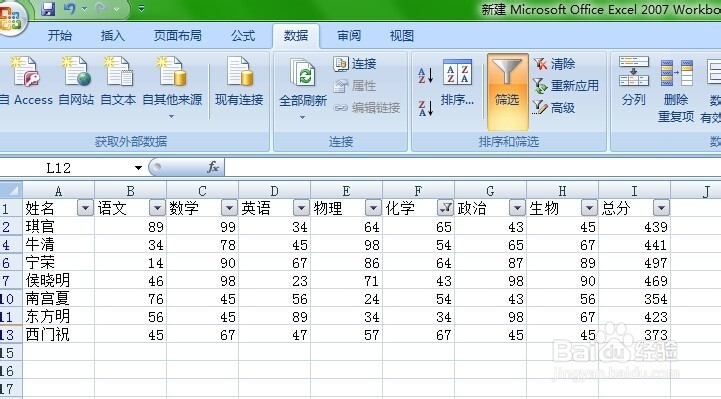Open the 总分 filter dropdown

coord(661,208)
